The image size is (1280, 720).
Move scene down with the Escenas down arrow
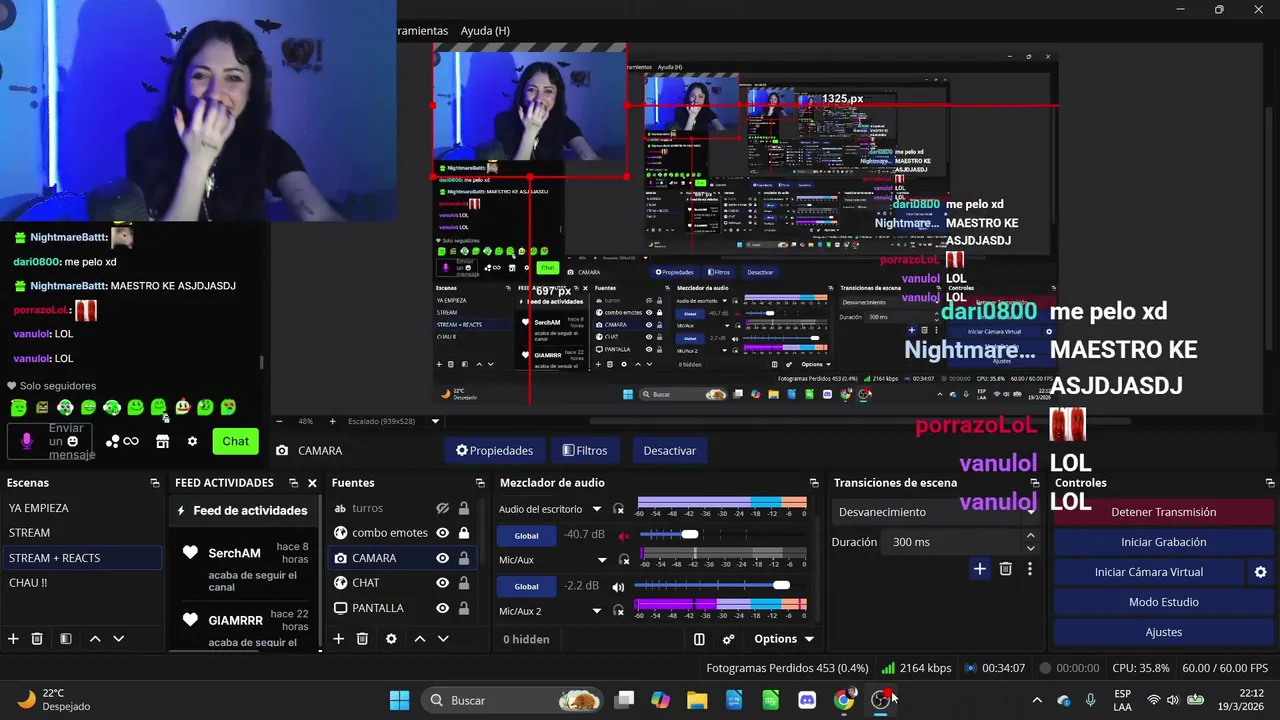point(118,639)
